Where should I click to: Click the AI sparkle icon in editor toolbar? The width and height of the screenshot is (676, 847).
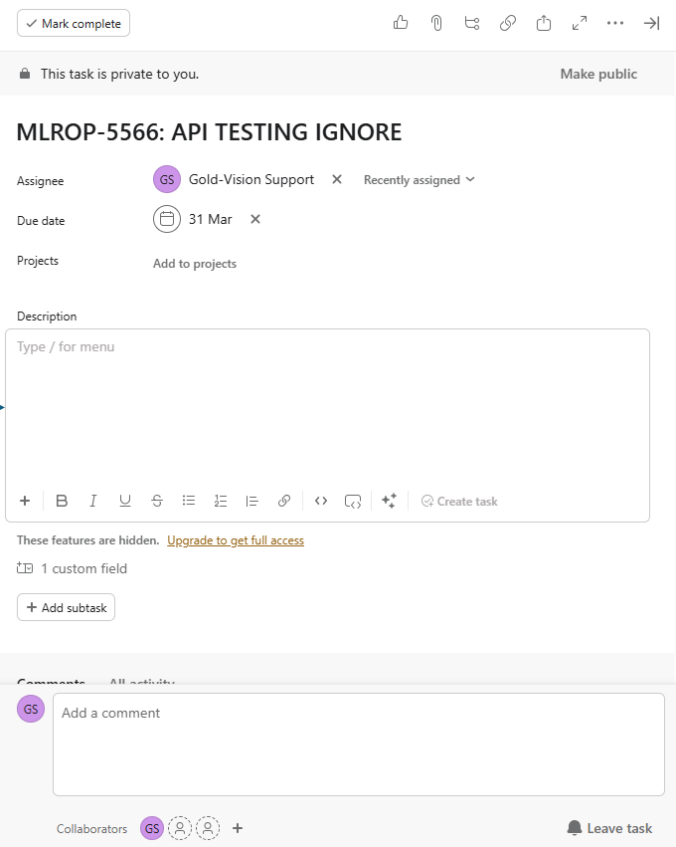pos(389,501)
